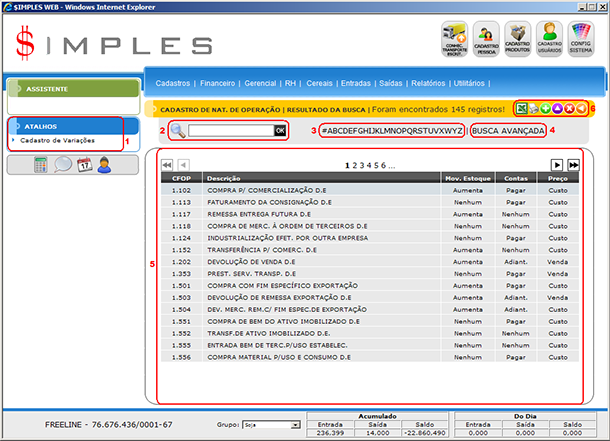Export results with the Excel icon
610x441 pixels.
(x=521, y=107)
